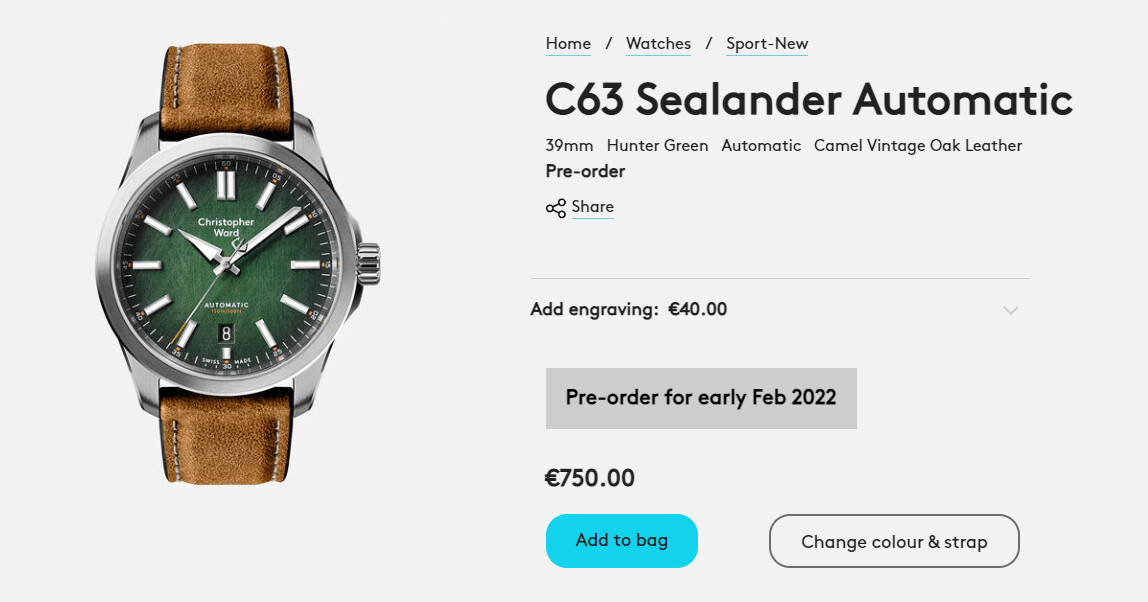Navigate to Sport-New breadcrumb
1148x602 pixels.
(767, 44)
